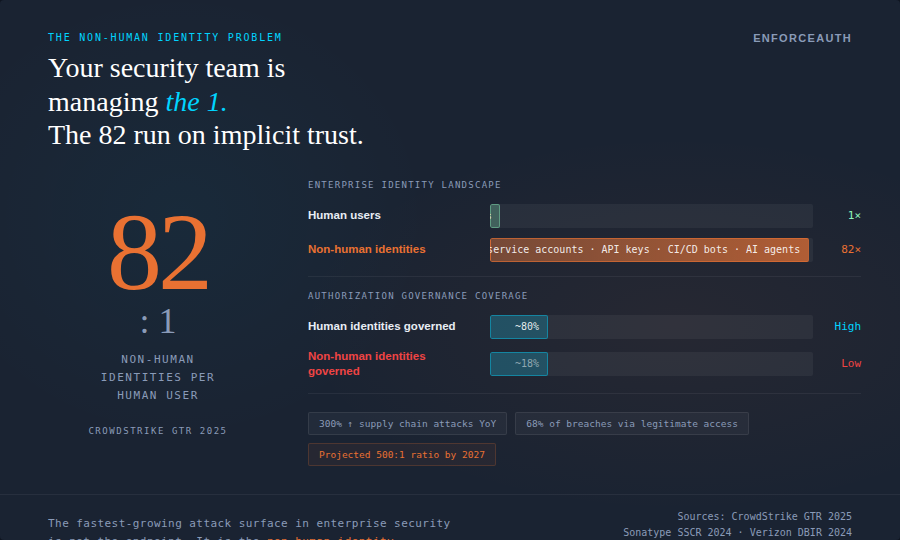Select 'Enterprise Identity Landscape' section heading
The image size is (900, 540).
[404, 185]
